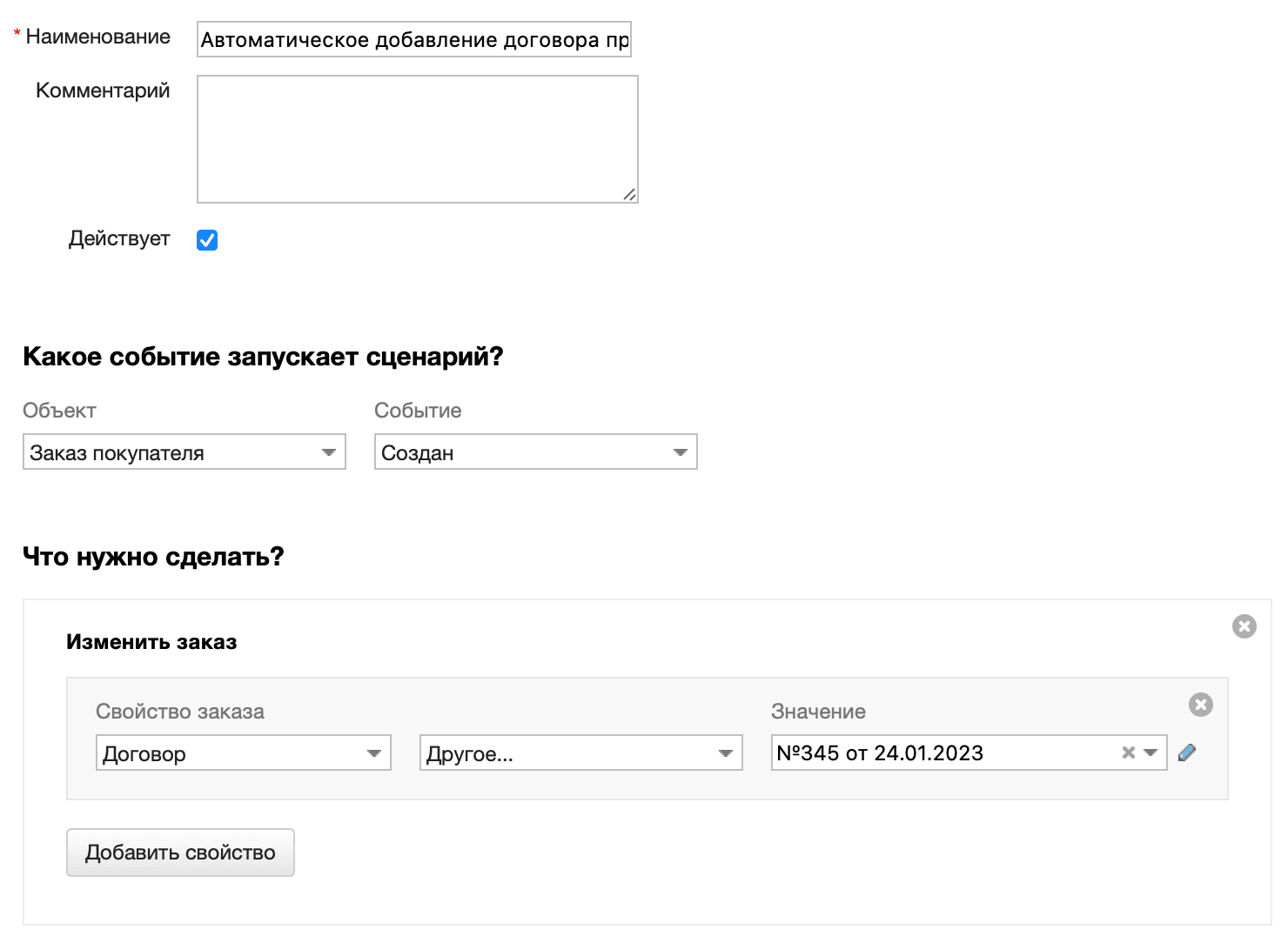Click the pencil icon to edit the value
Viewport: 1288px width, 943px height.
coord(1187,752)
